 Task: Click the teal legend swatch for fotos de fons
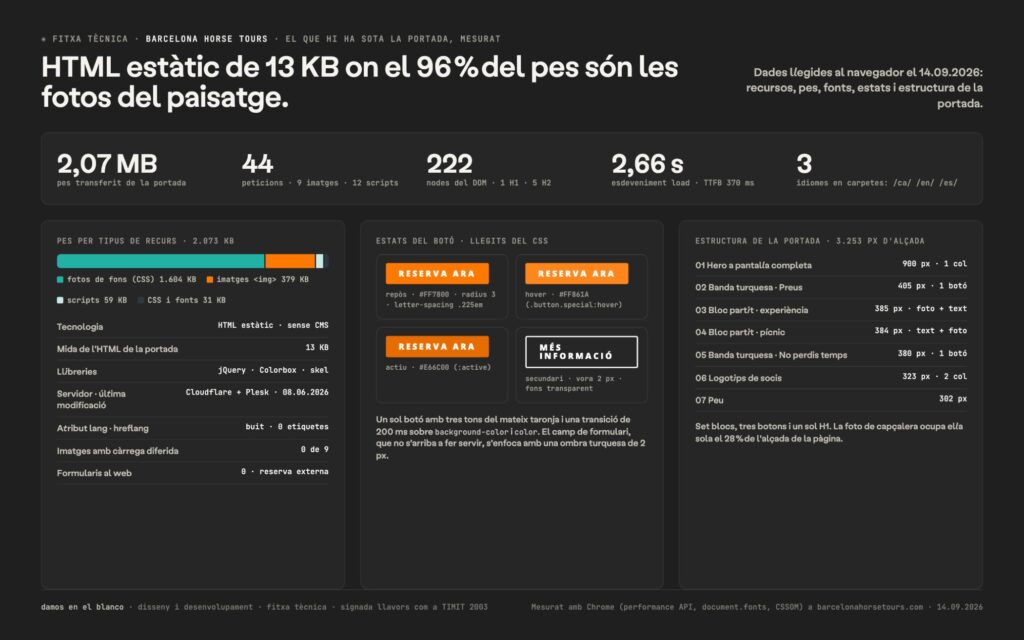60,280
